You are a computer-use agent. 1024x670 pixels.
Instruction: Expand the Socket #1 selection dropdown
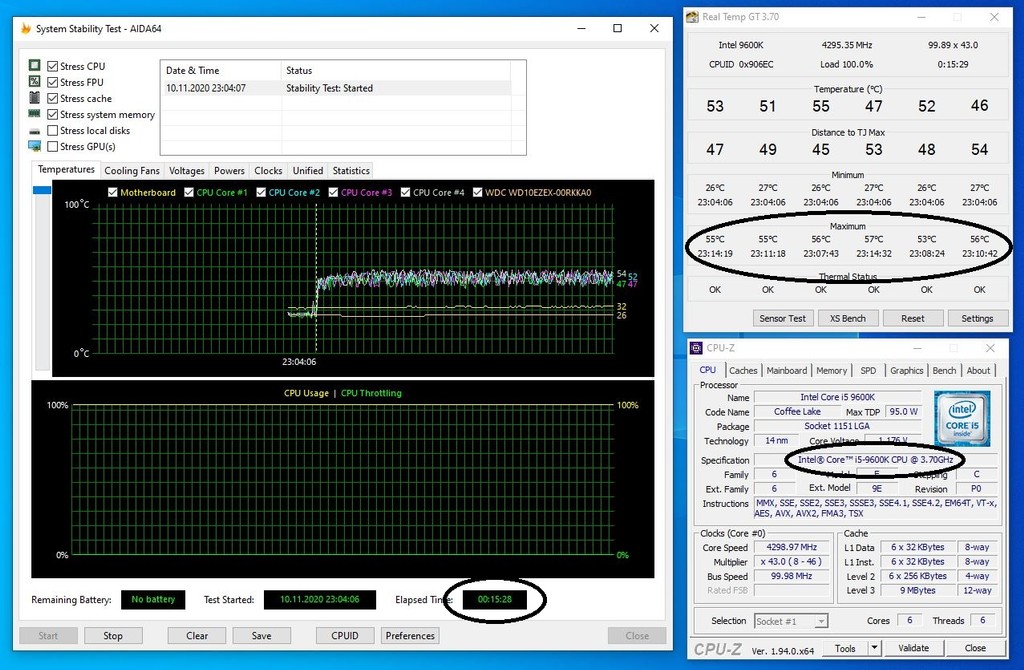coord(820,621)
